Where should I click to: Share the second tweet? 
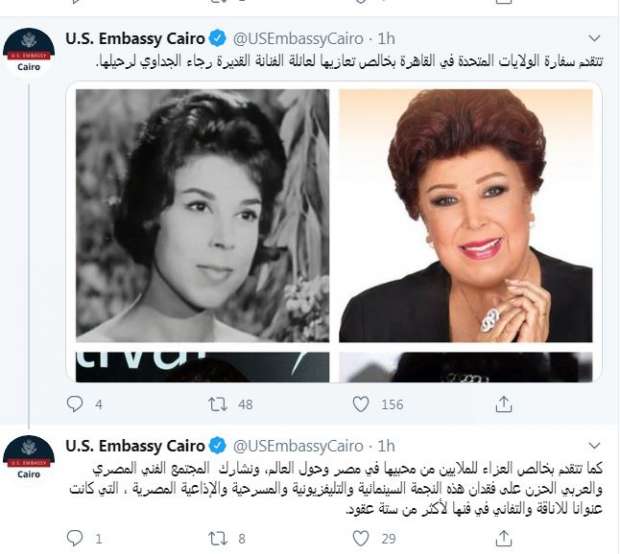(x=503, y=538)
